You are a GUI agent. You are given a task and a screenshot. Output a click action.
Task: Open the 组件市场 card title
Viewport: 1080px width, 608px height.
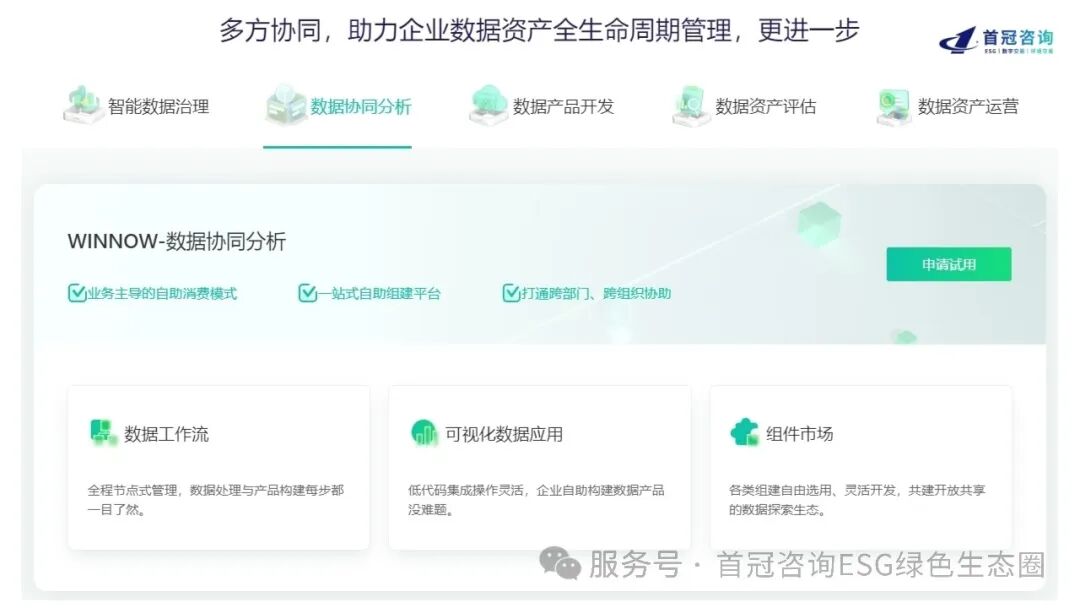pyautogui.click(x=799, y=434)
